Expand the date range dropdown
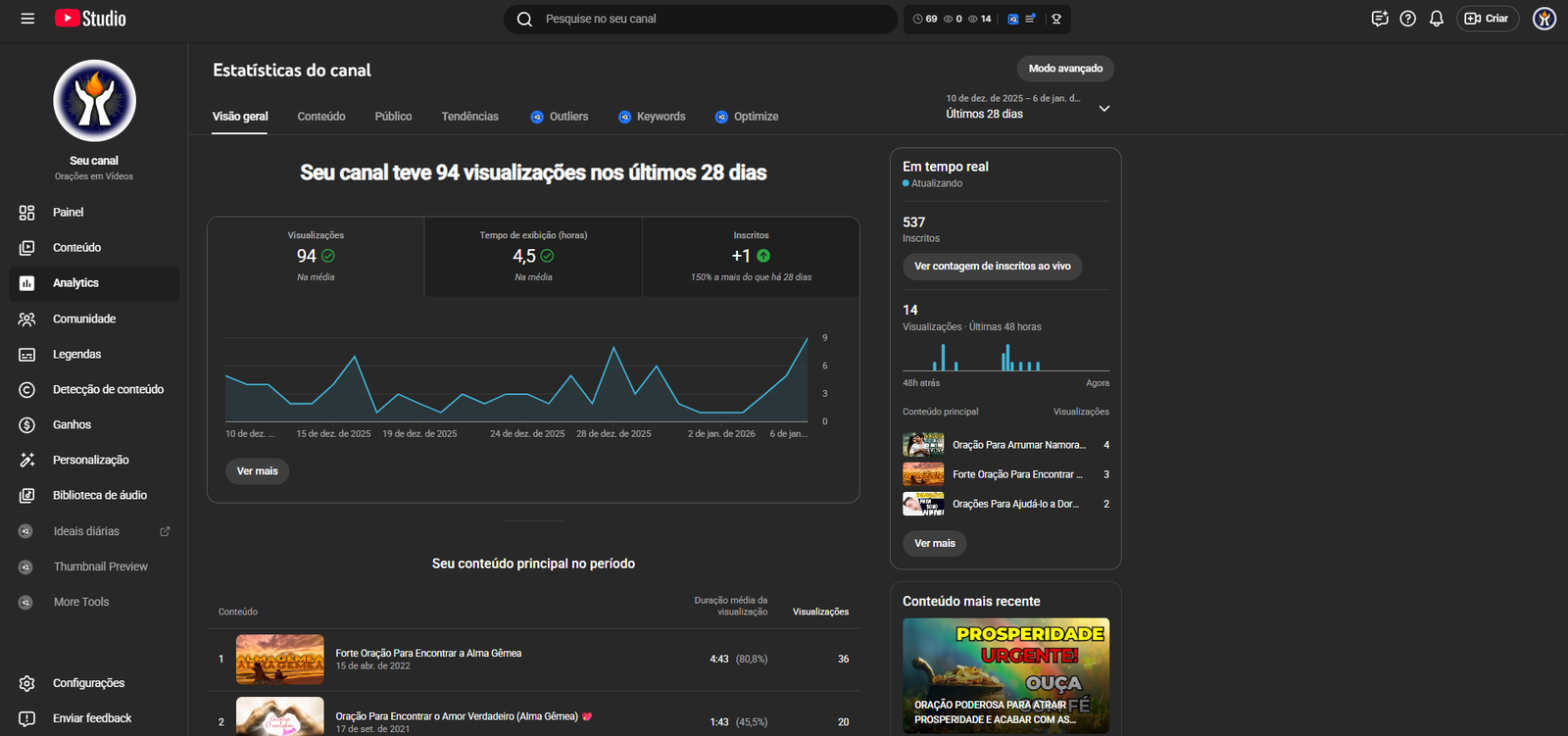 coord(1103,109)
